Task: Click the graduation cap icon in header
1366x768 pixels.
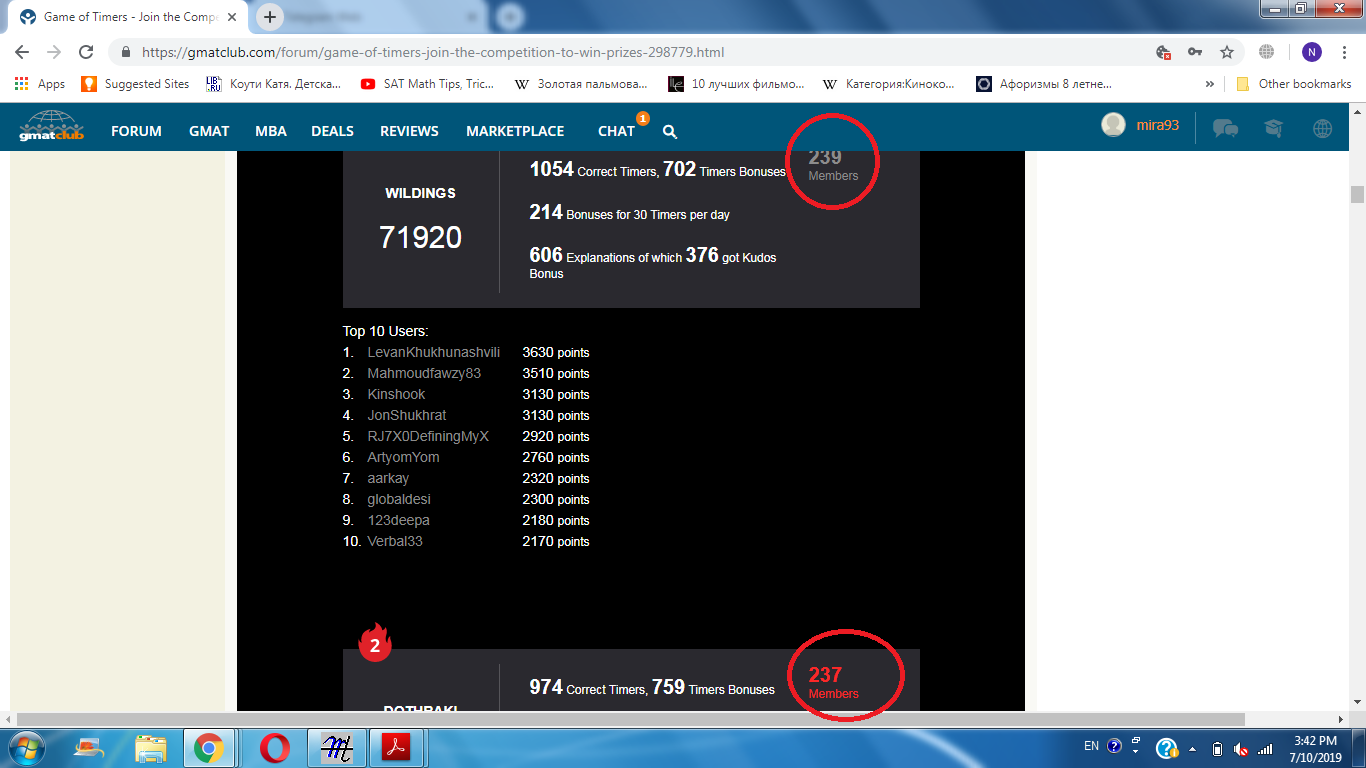Action: coord(1274,128)
